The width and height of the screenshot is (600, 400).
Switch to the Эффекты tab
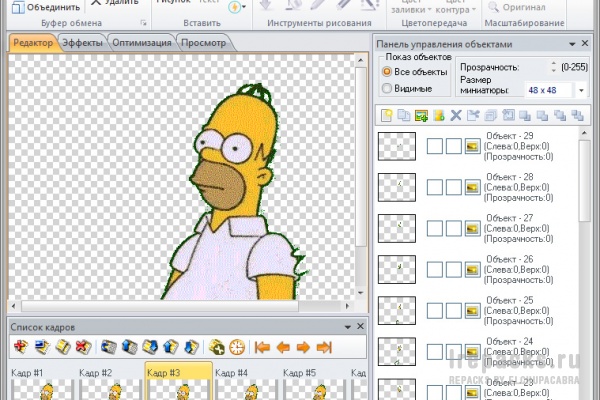tap(82, 42)
